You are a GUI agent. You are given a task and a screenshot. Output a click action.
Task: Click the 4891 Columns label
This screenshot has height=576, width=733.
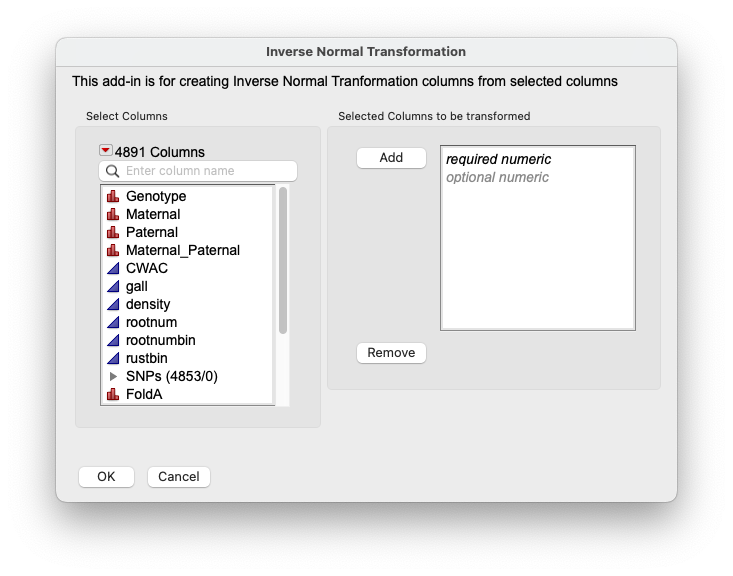point(160,152)
